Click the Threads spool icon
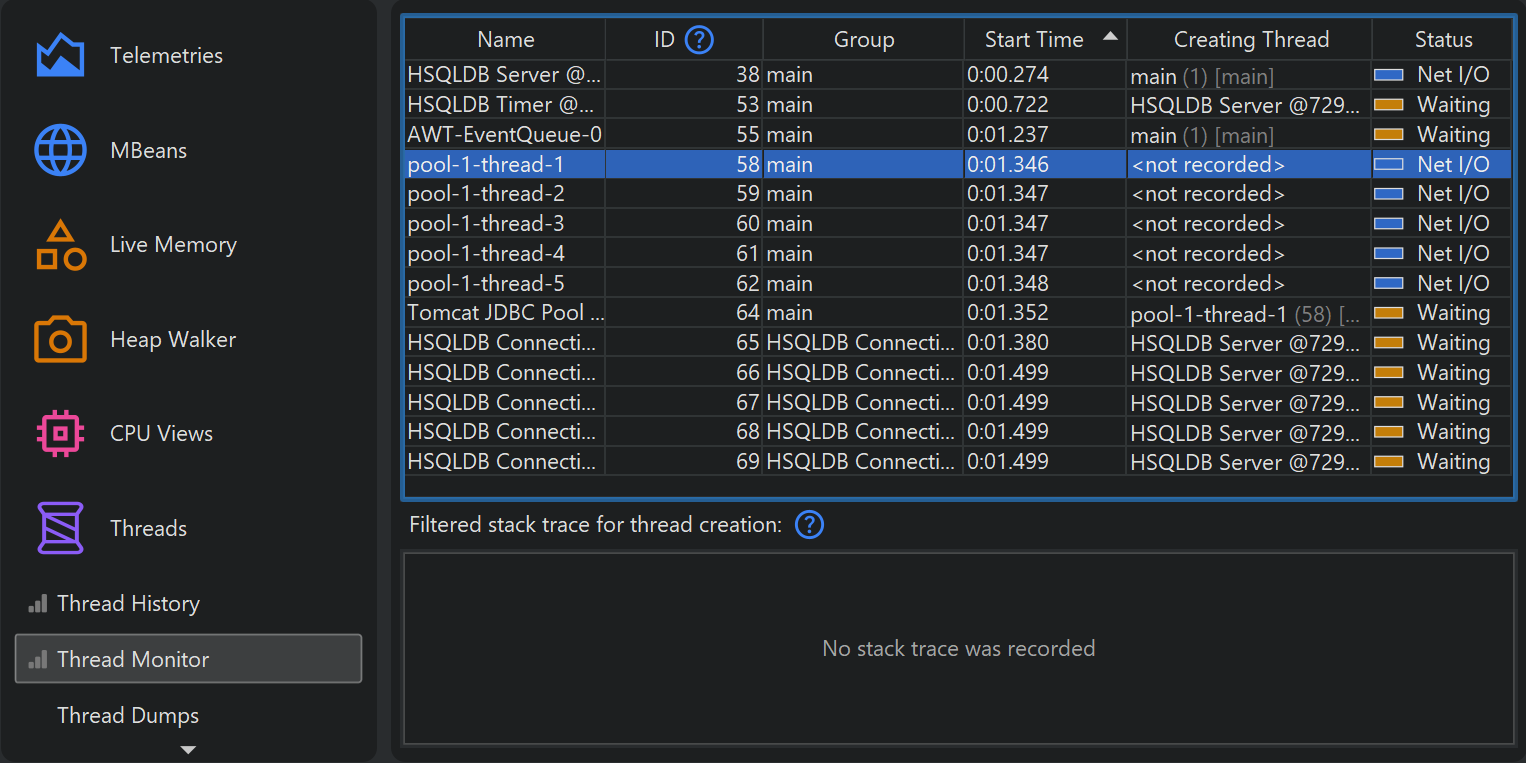This screenshot has width=1526, height=763. (x=60, y=528)
